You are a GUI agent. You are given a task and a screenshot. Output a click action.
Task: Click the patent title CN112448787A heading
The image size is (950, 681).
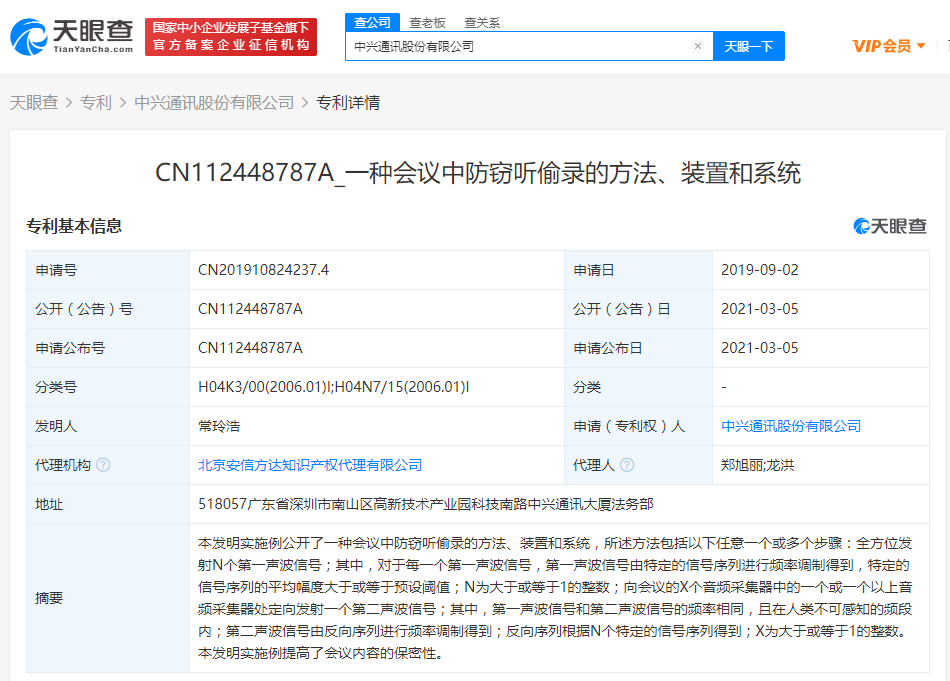[478, 173]
